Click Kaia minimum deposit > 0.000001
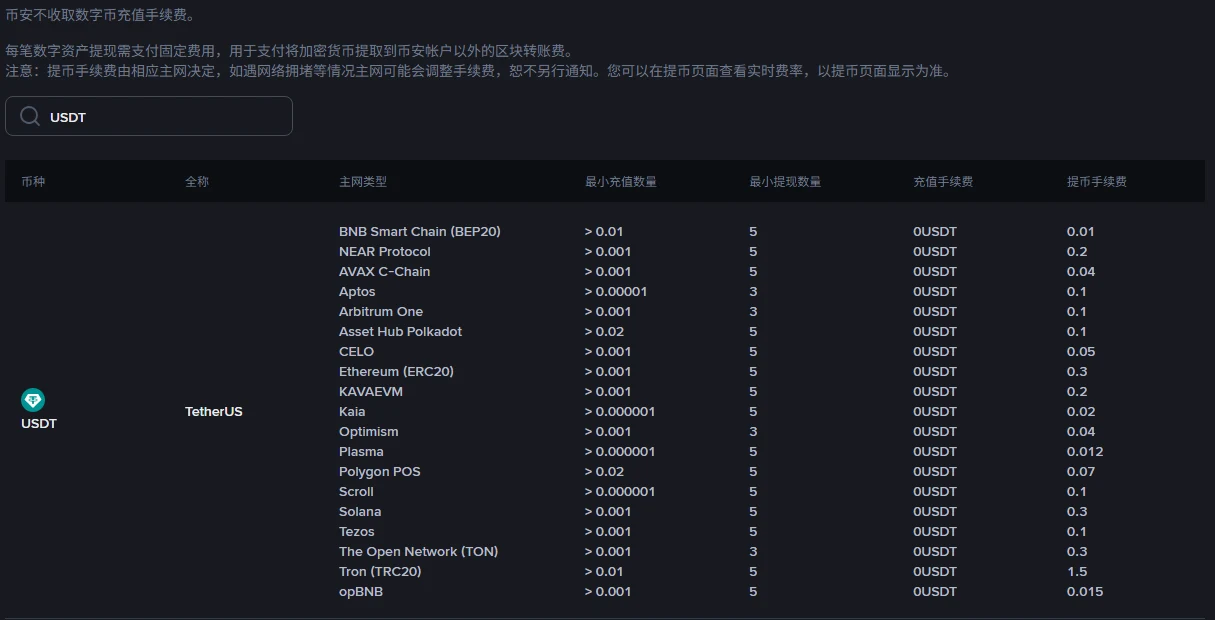Screen dimensions: 1215x620 pyautogui.click(x=620, y=412)
